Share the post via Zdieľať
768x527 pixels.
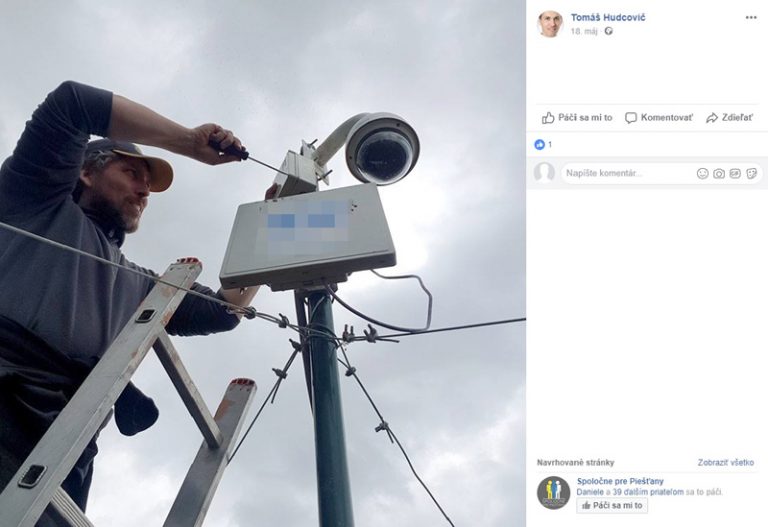729,118
